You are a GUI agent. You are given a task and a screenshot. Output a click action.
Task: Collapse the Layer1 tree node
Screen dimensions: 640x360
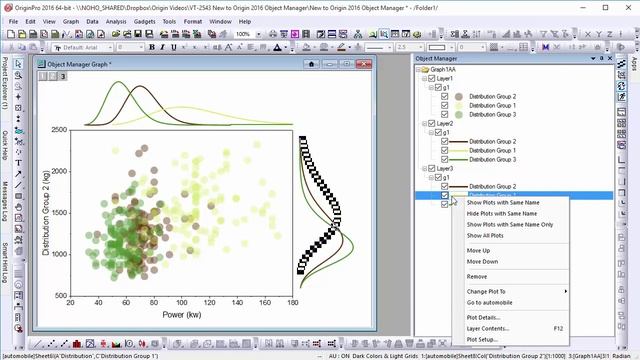(424, 78)
